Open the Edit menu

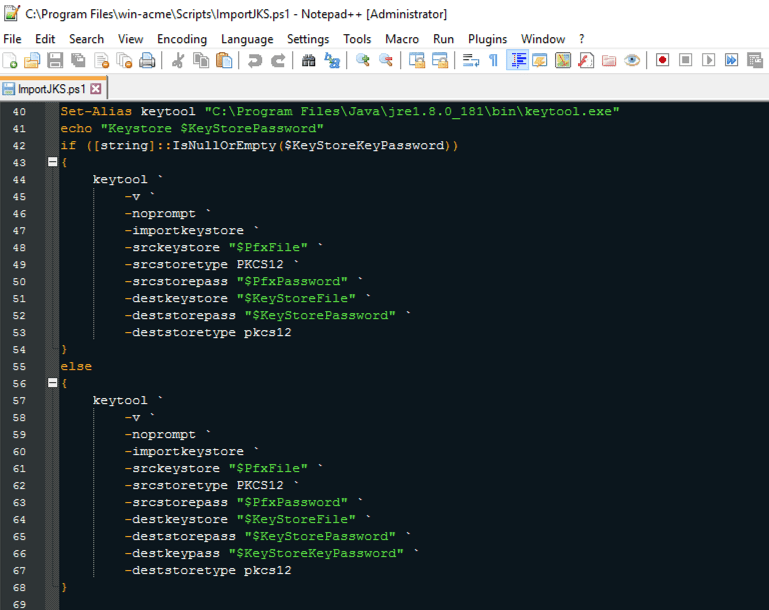point(45,39)
